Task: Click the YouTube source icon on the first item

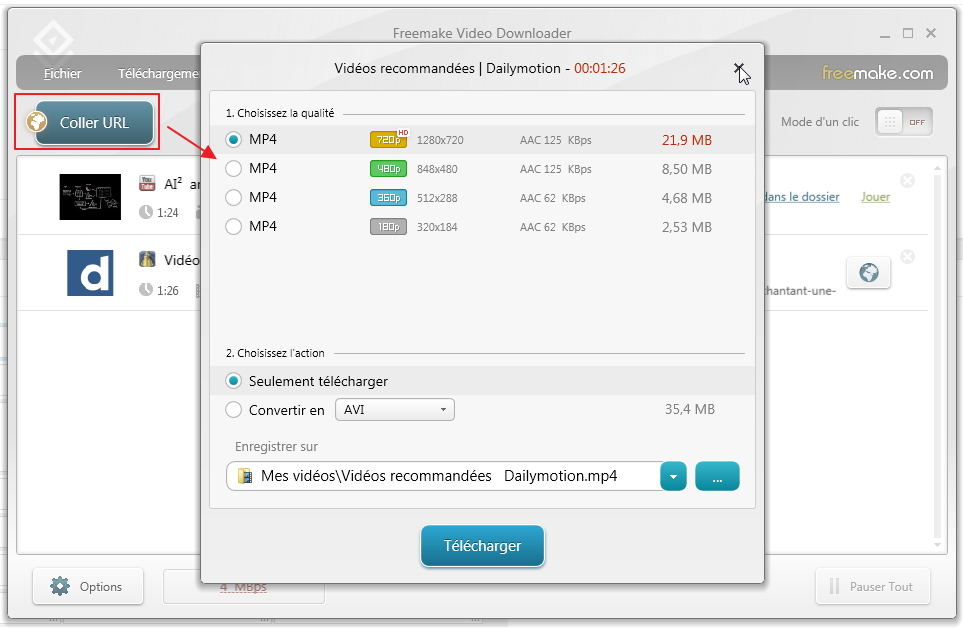Action: [x=147, y=183]
